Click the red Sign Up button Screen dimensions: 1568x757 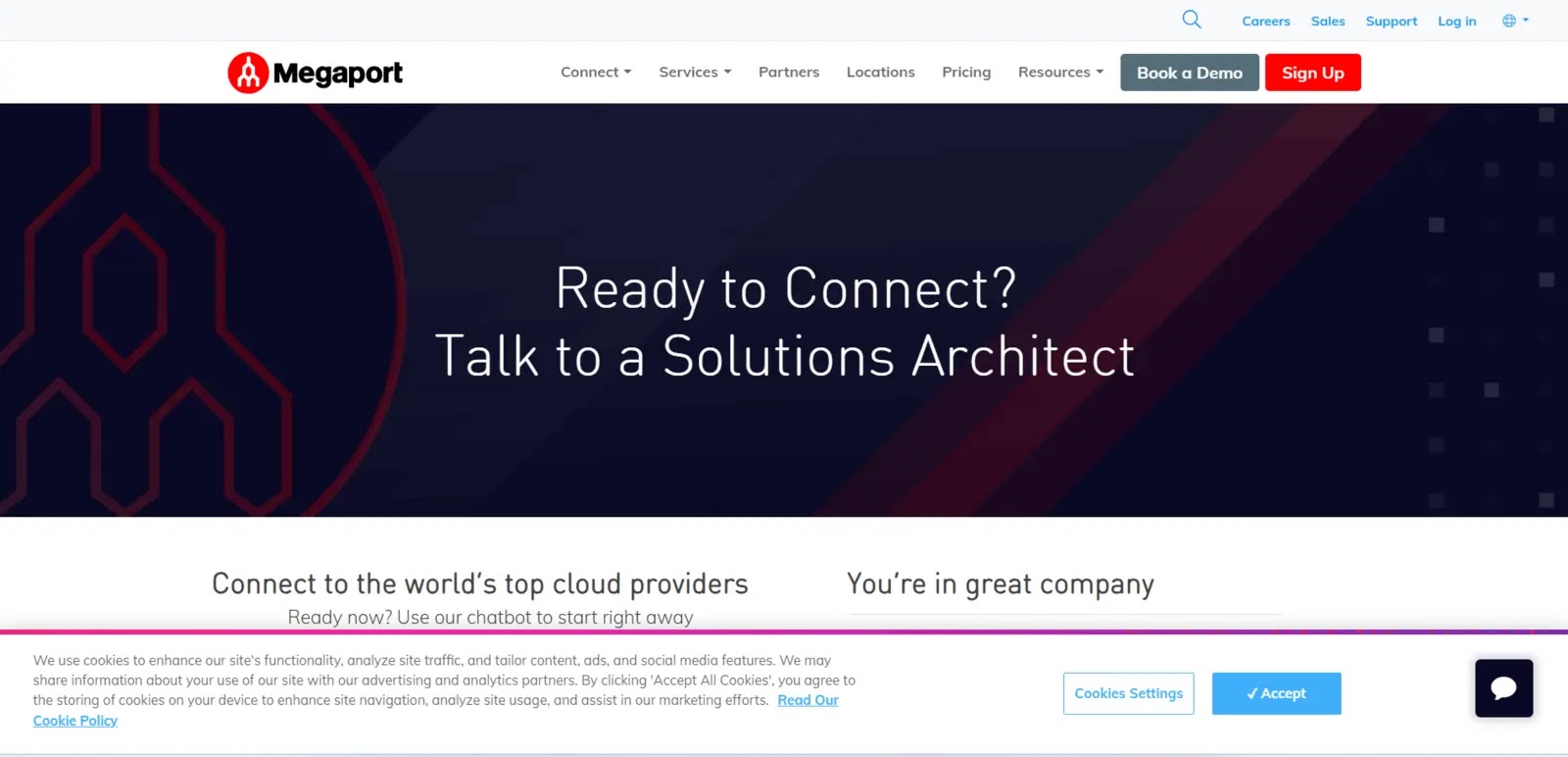pos(1313,73)
